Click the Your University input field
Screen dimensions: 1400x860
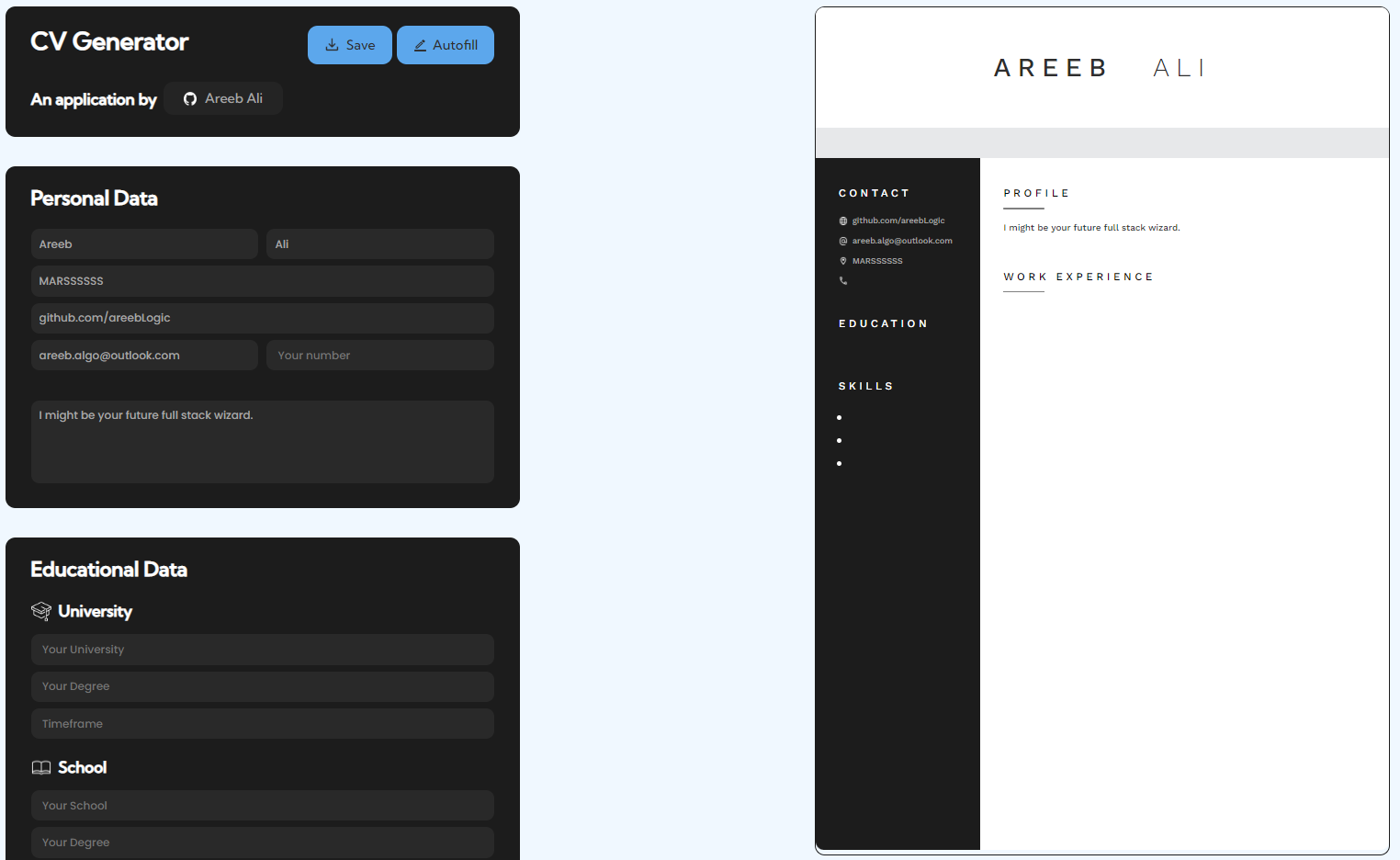262,649
